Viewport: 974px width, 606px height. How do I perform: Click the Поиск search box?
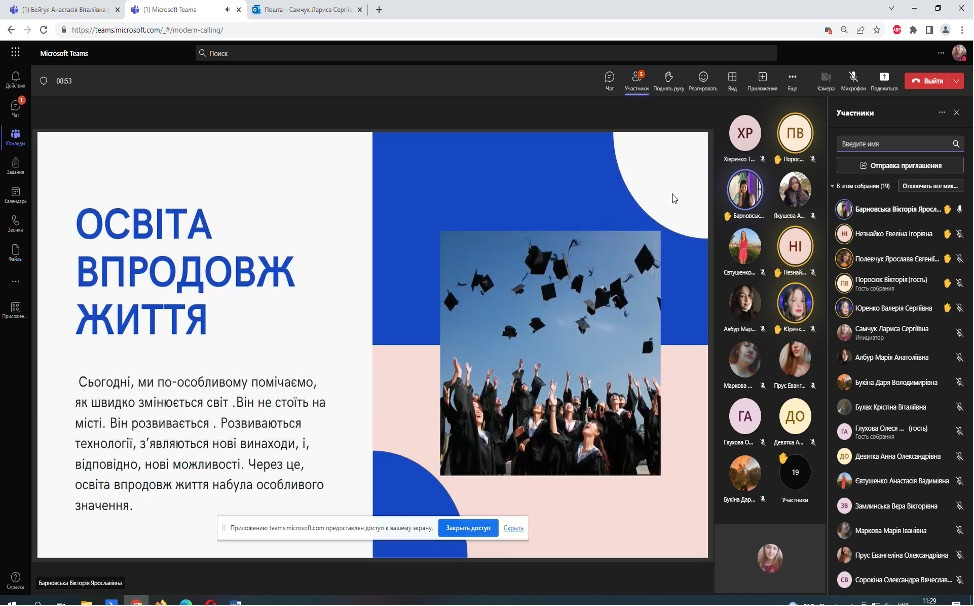(x=486, y=53)
